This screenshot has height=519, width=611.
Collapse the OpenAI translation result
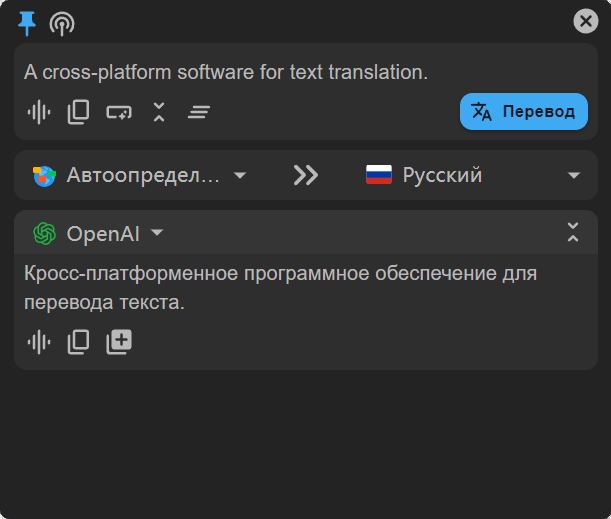[572, 232]
